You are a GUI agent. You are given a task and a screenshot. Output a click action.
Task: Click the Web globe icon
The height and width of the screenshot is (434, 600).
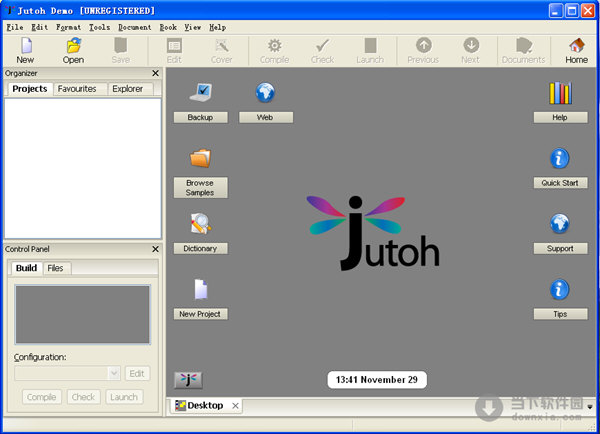point(265,92)
